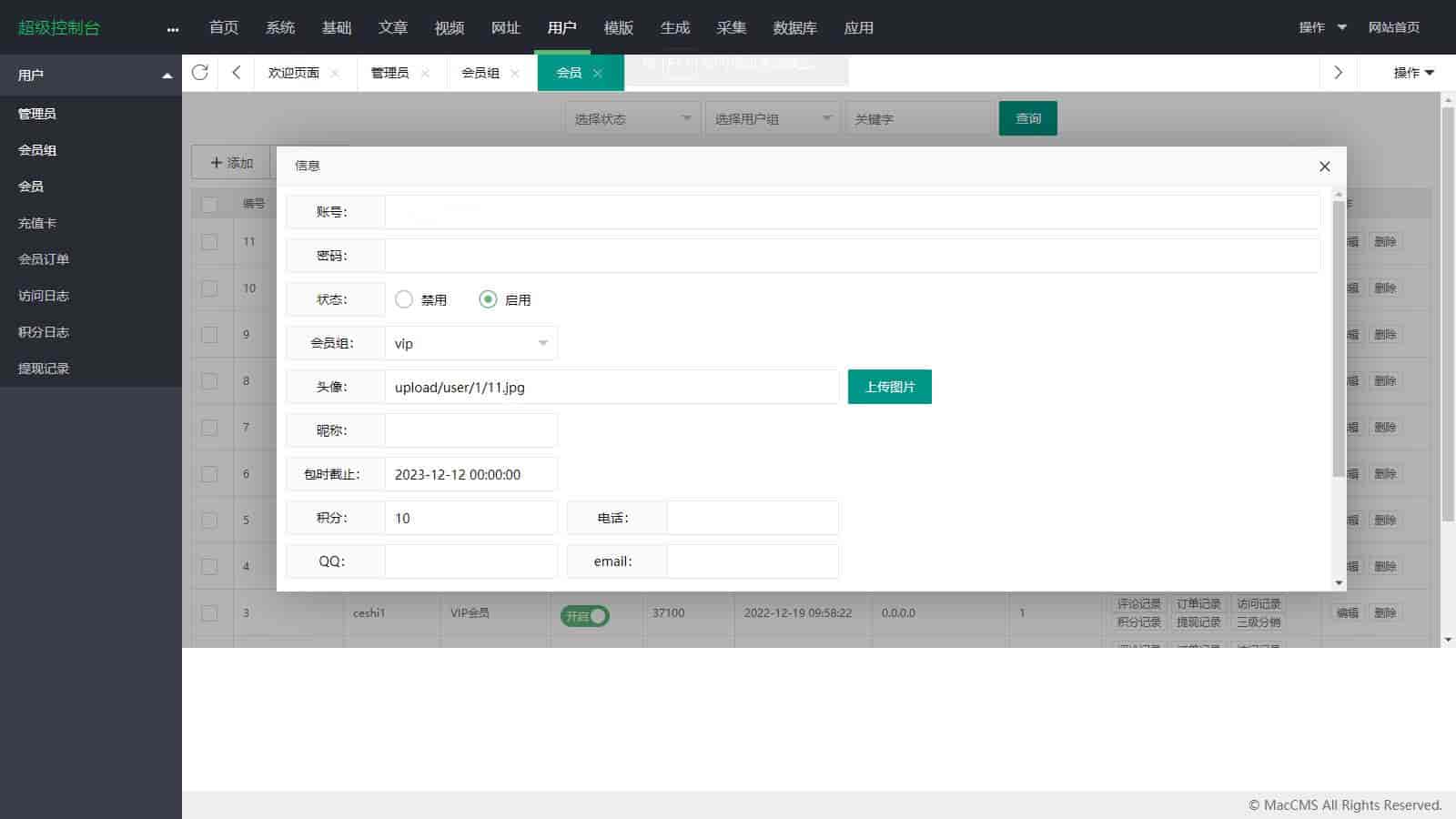Close the 欢迎页面 tab via its X icon
The height and width of the screenshot is (819, 1456).
[335, 74]
